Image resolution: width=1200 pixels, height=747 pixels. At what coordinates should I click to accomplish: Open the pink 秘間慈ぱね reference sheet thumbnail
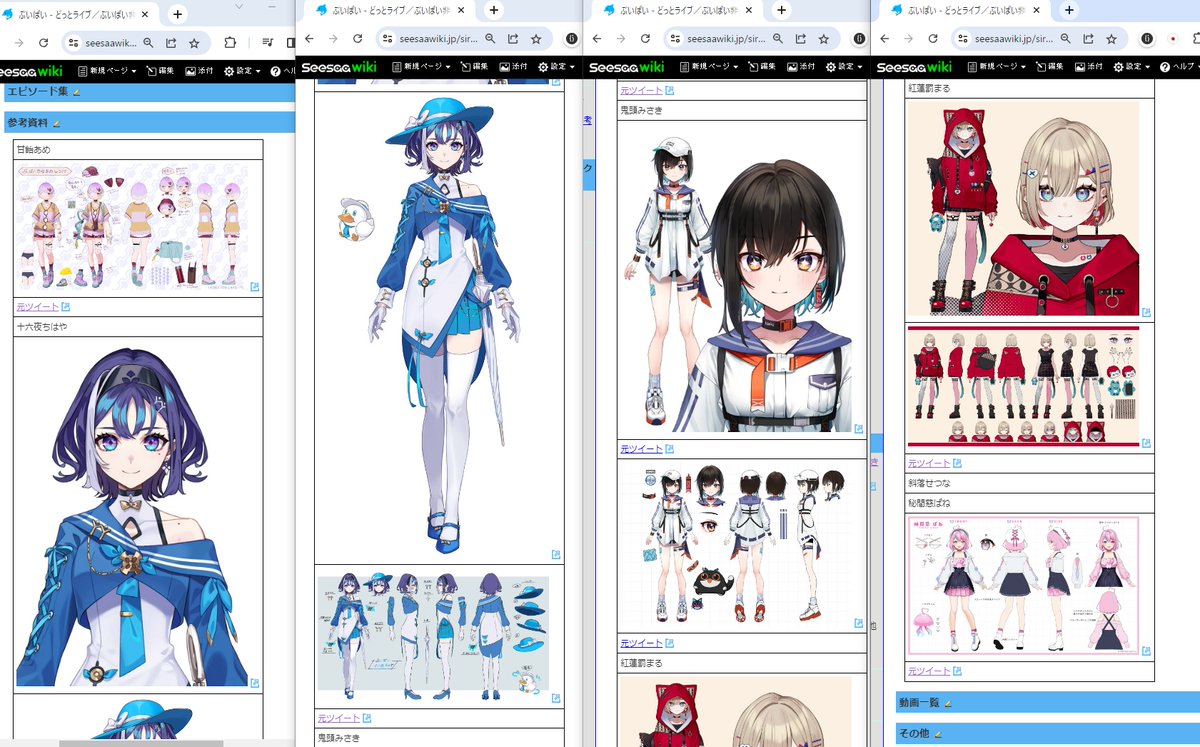[1022, 585]
